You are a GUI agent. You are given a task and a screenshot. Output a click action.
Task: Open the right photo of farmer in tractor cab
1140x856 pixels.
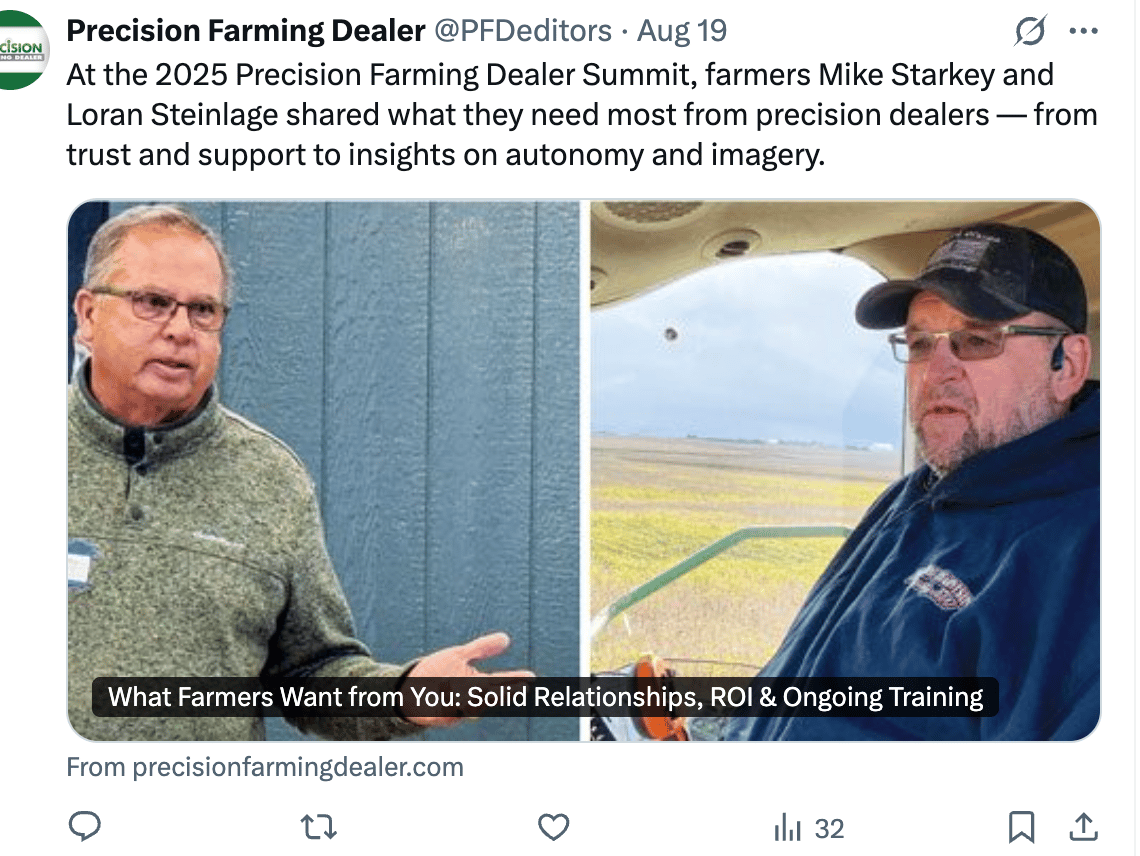coord(844,470)
